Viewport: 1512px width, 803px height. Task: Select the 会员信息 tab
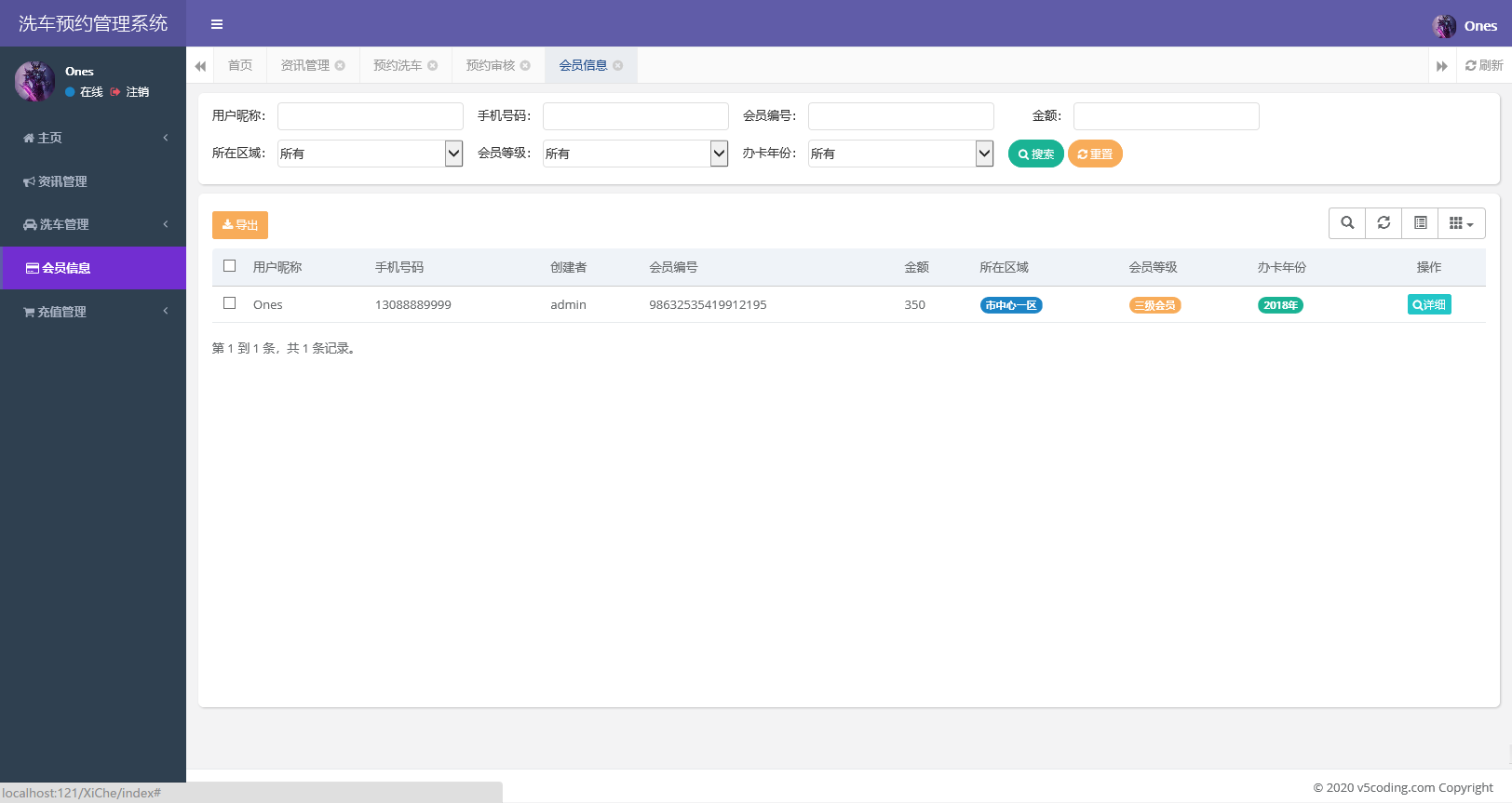(x=583, y=65)
